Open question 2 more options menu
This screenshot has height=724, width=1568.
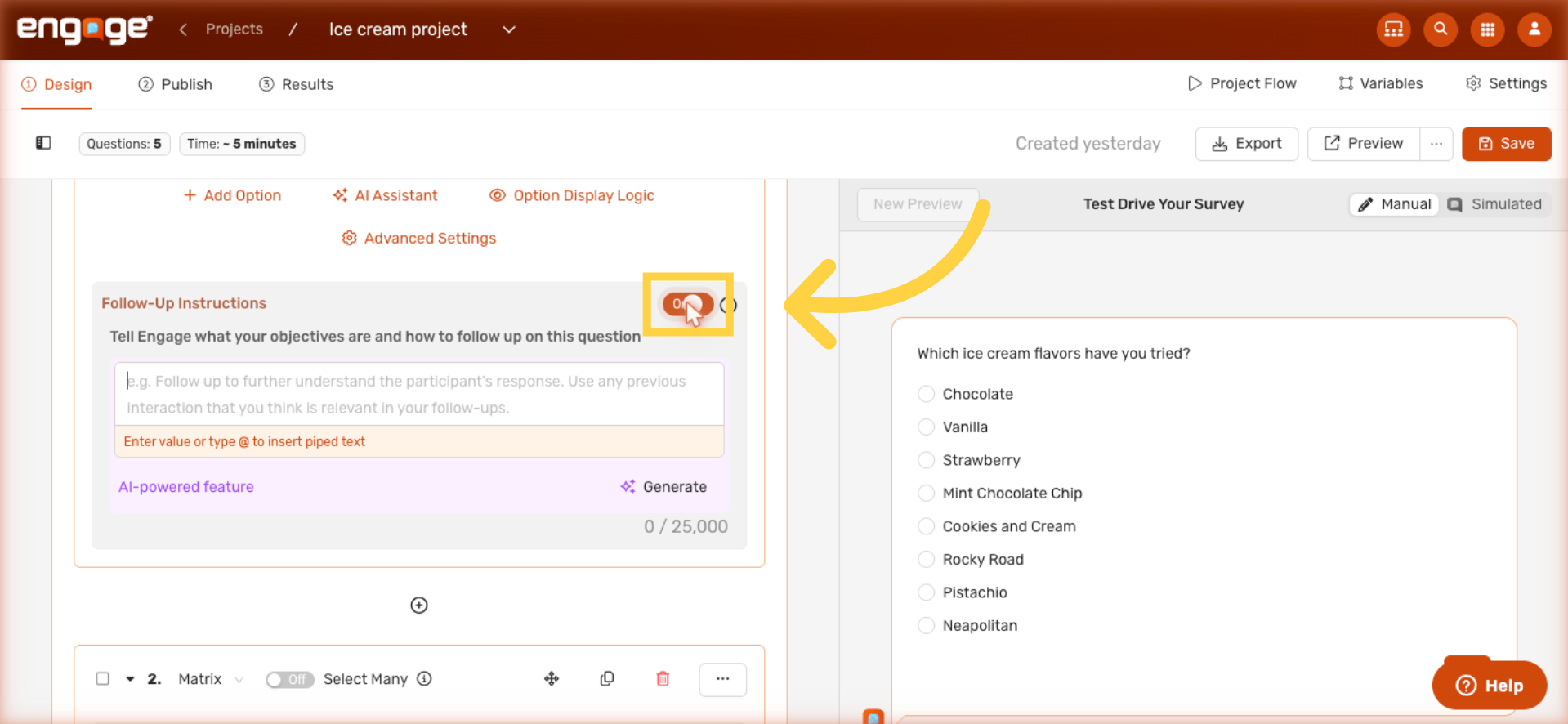pos(722,679)
